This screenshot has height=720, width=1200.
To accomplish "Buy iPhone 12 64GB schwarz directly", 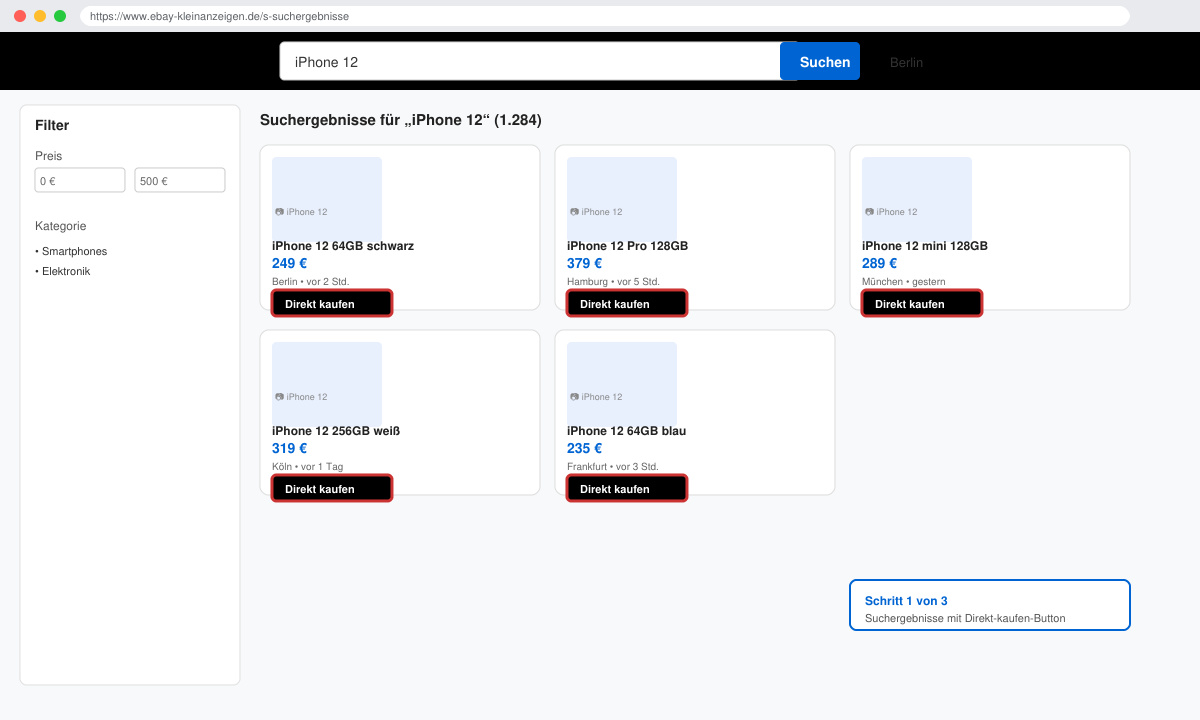I will [x=332, y=304].
